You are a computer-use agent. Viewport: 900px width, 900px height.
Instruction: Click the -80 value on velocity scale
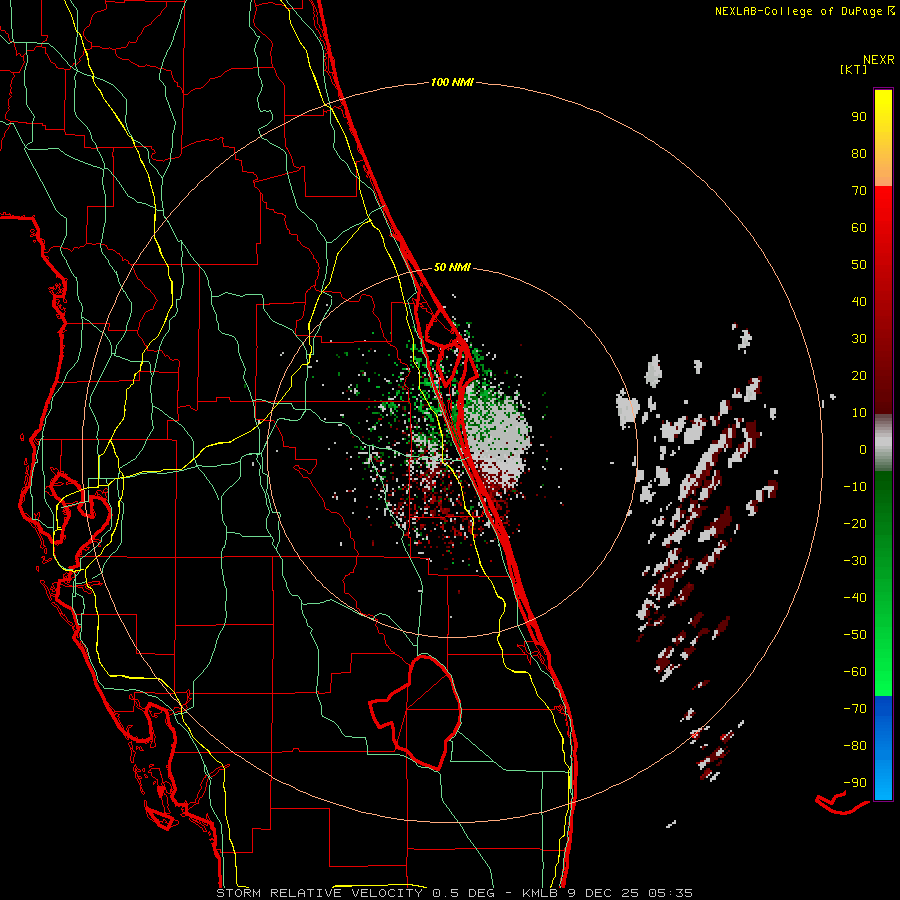855,746
